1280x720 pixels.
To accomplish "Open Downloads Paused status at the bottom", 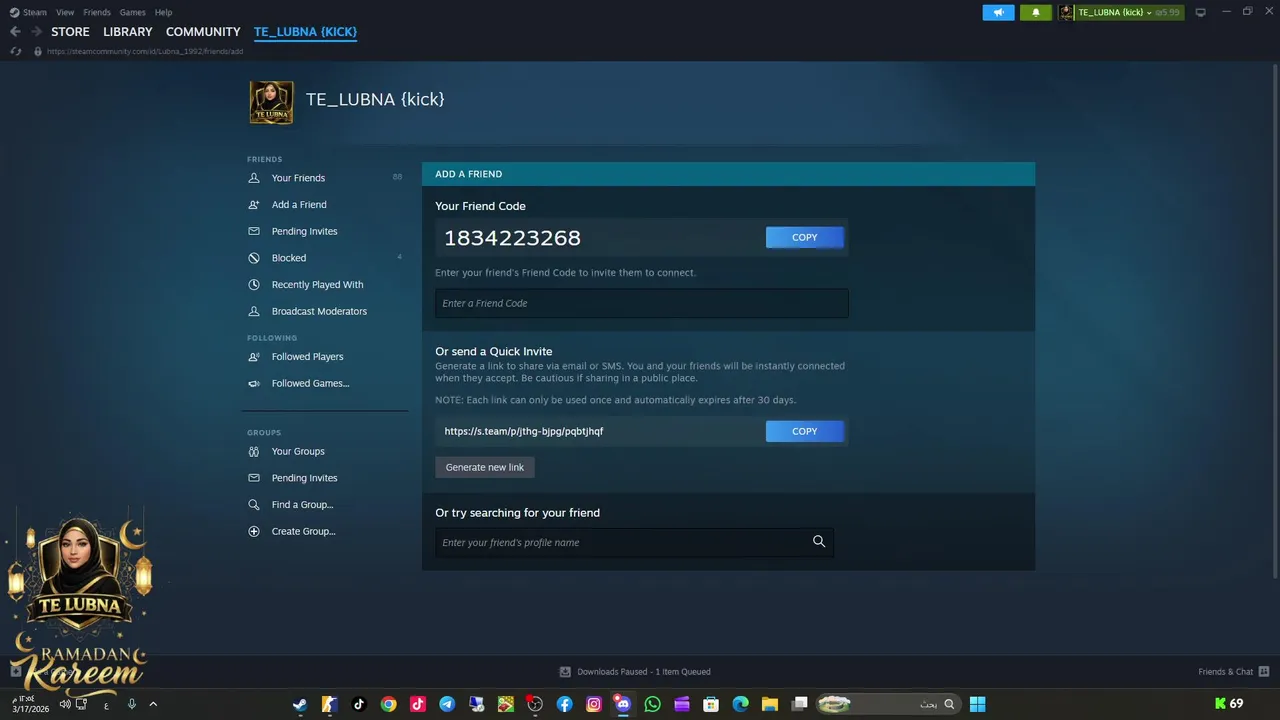I will click(x=635, y=672).
